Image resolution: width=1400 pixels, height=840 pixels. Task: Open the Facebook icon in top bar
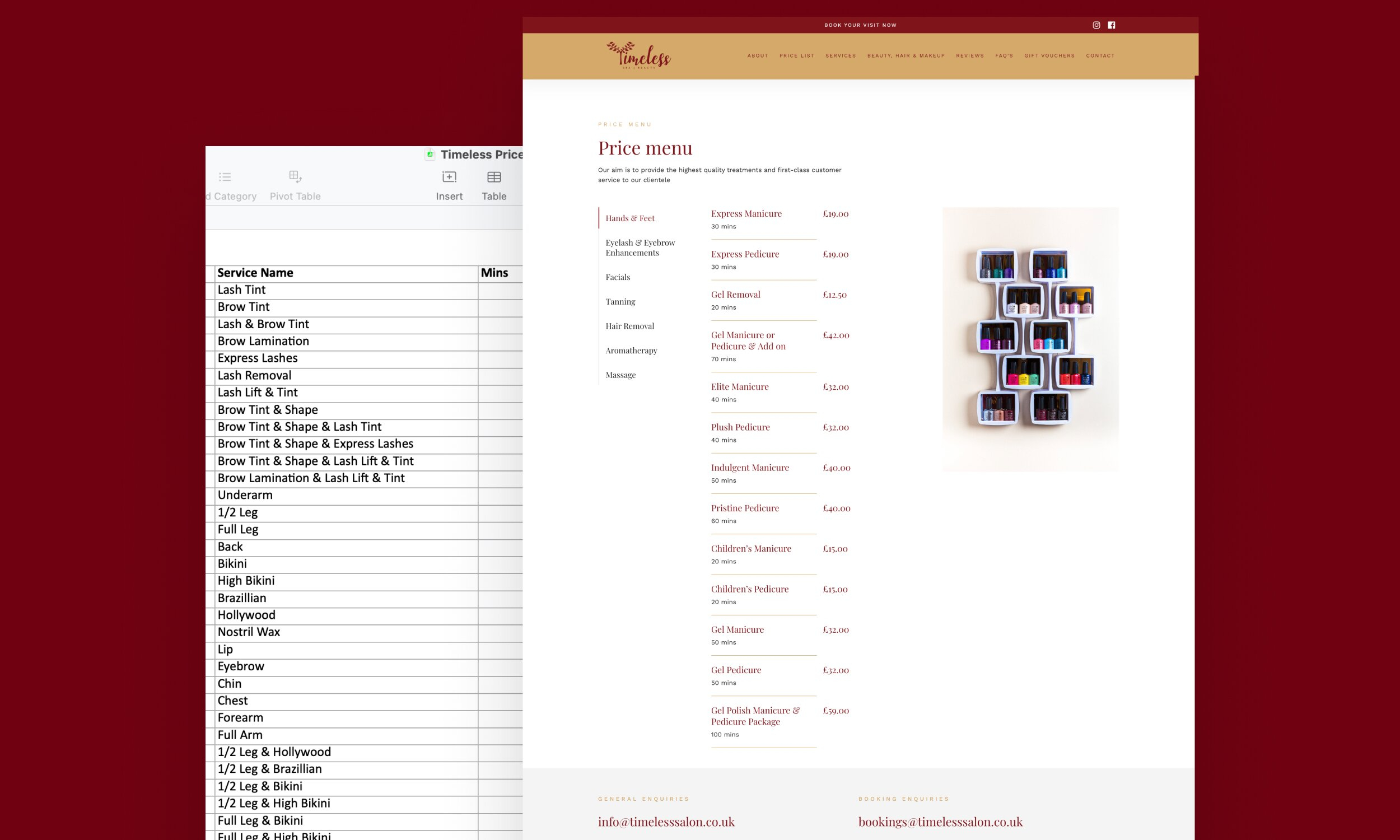pyautogui.click(x=1112, y=25)
